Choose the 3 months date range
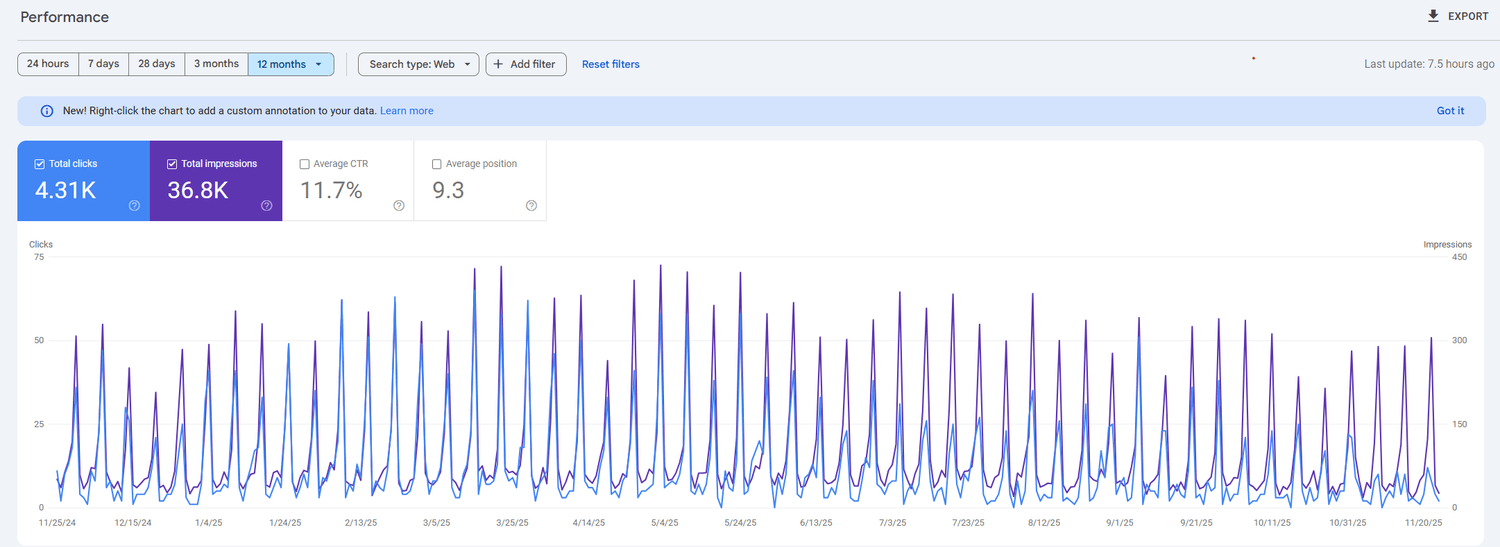The height and width of the screenshot is (547, 1500). pyautogui.click(x=216, y=64)
